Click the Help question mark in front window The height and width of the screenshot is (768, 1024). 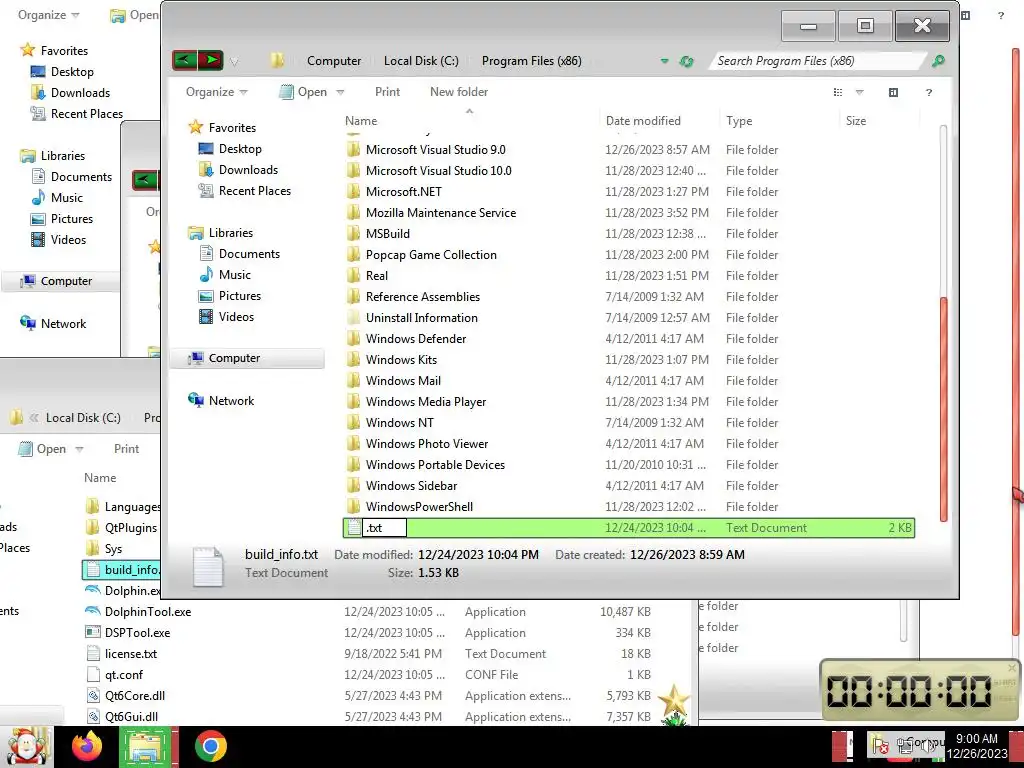click(x=929, y=93)
